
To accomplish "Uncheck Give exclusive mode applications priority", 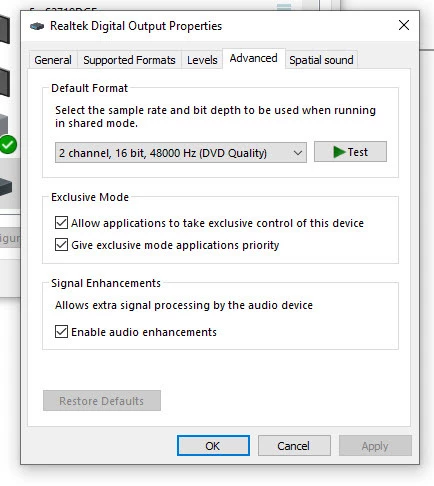I will pos(61,245).
